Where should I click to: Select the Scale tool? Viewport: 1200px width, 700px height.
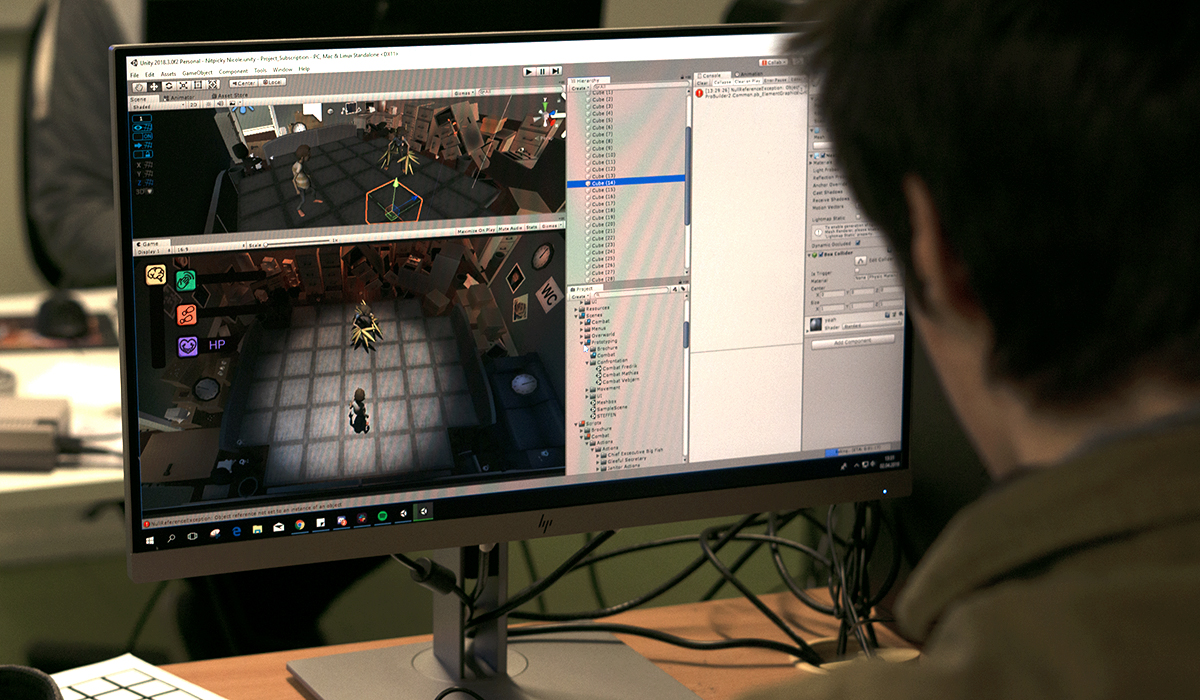coord(183,85)
